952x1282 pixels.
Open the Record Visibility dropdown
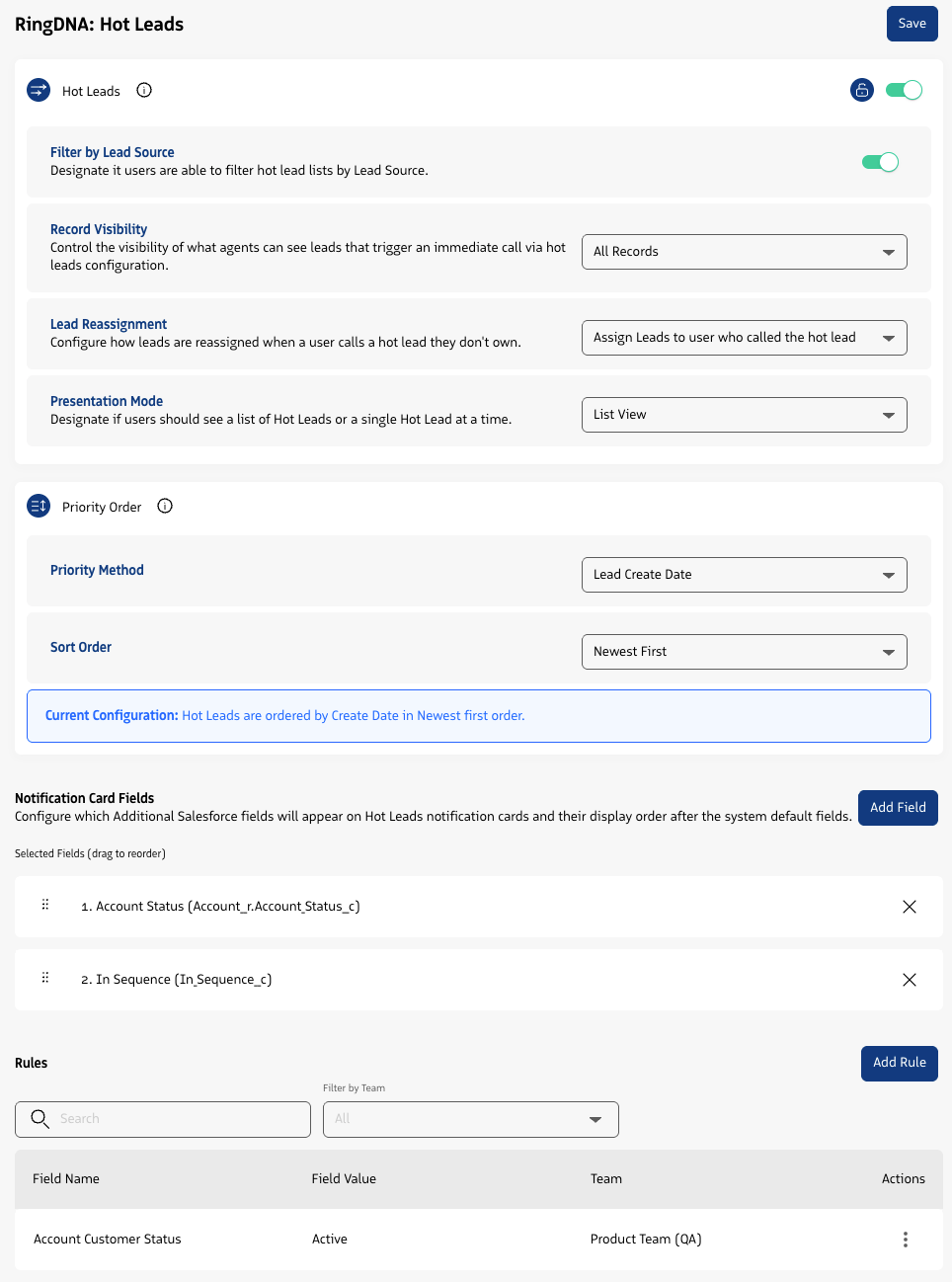coord(745,252)
